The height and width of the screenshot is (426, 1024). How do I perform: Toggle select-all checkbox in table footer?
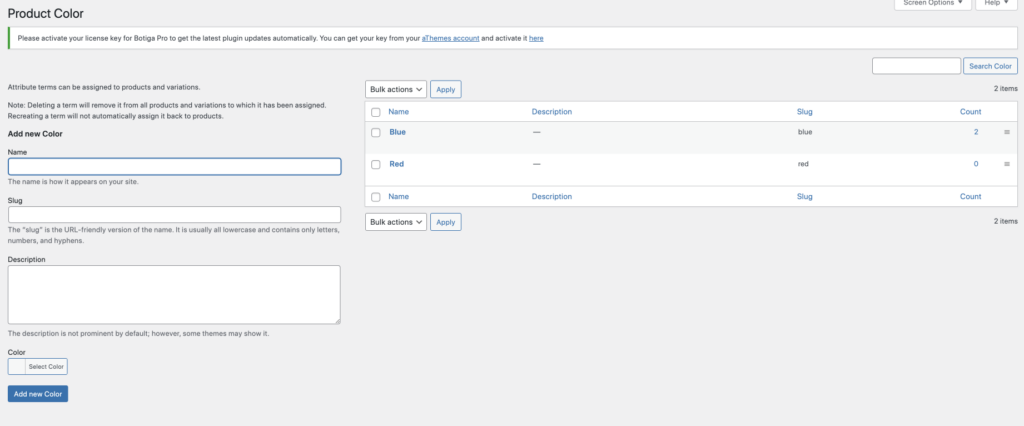(376, 197)
